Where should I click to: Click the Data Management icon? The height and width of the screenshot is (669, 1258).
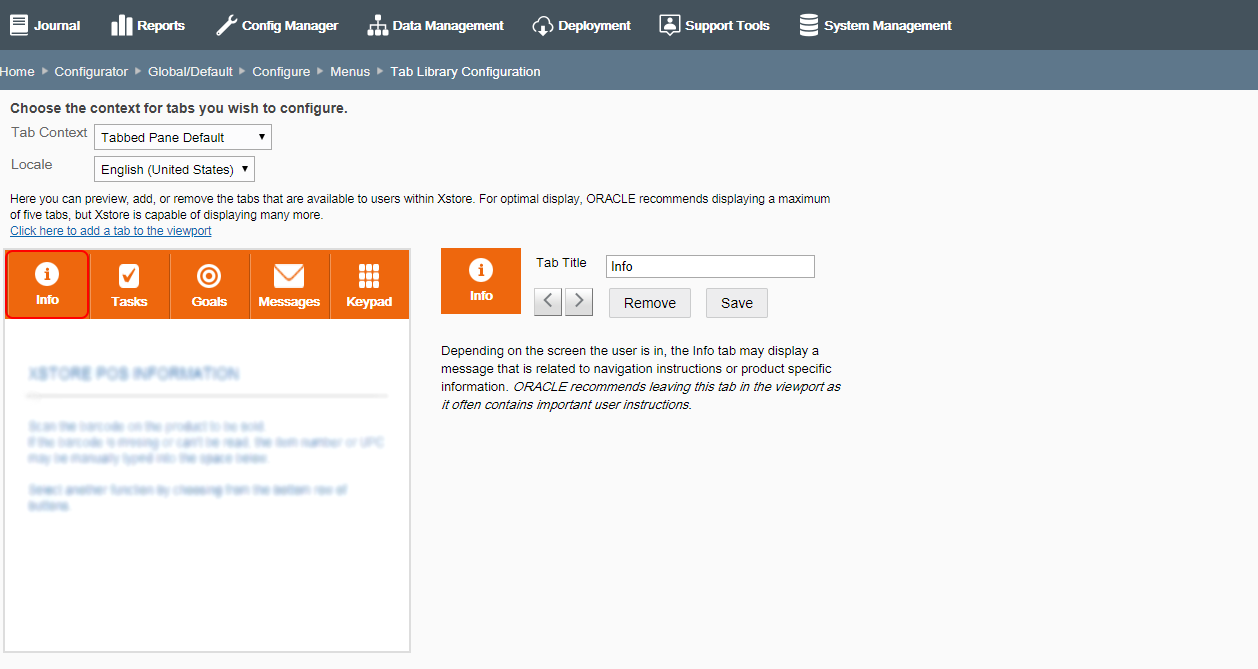click(435, 25)
